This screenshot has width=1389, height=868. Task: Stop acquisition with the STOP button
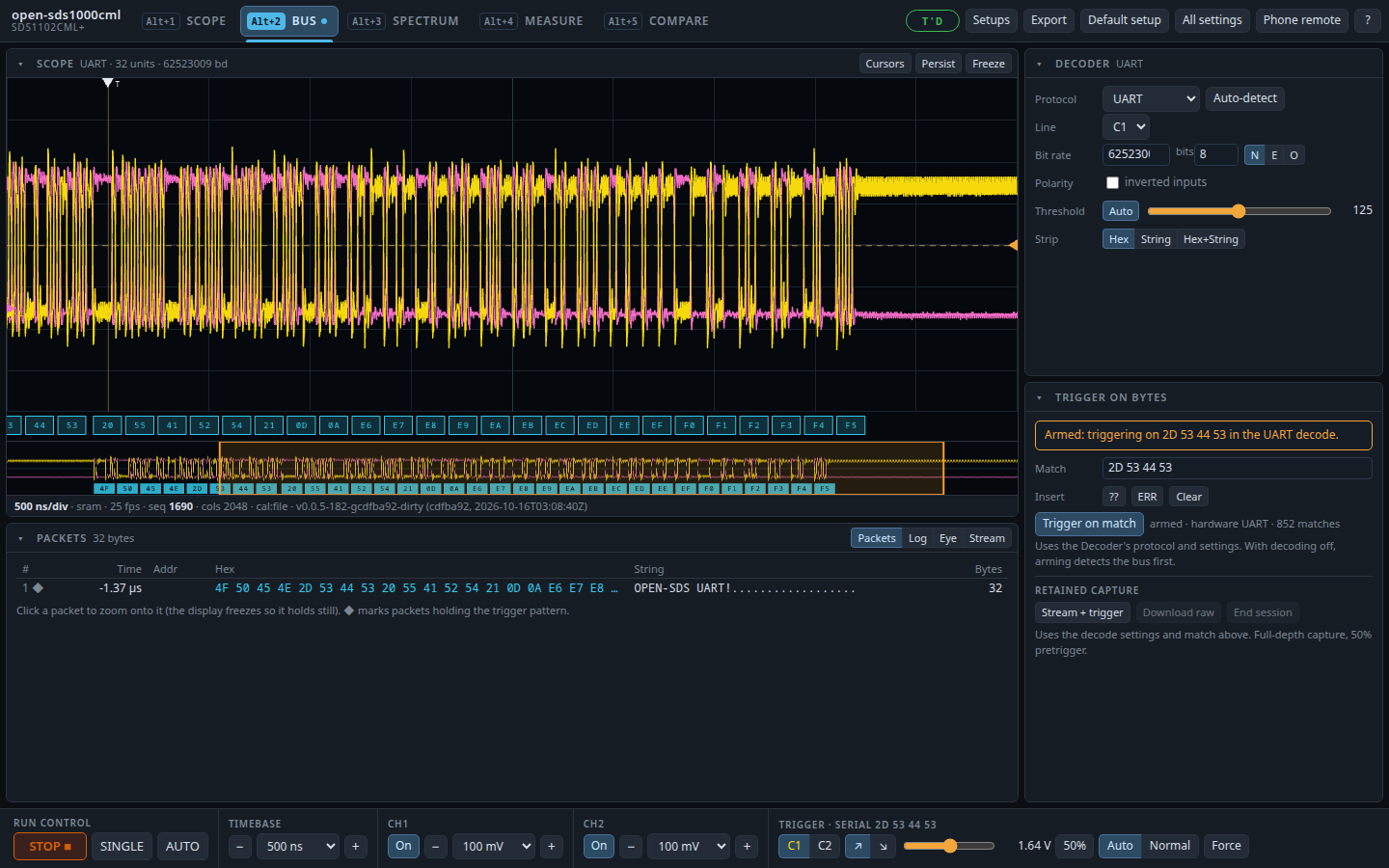tap(50, 846)
